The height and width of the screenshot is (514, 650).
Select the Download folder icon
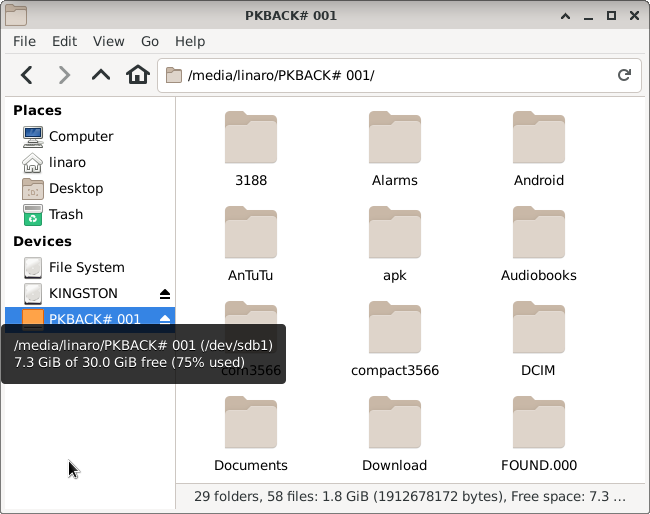395,422
